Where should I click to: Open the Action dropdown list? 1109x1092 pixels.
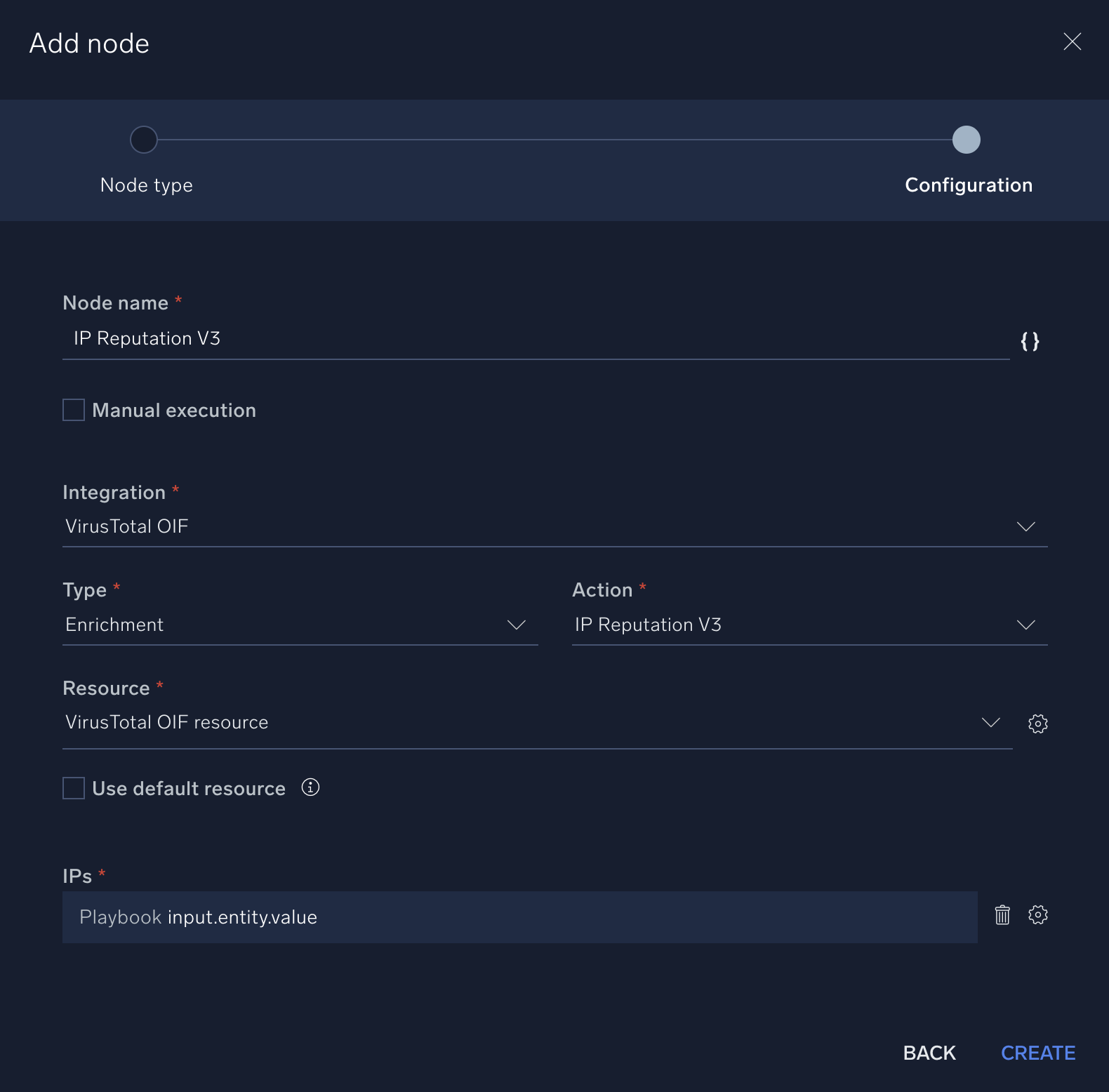coord(1025,625)
